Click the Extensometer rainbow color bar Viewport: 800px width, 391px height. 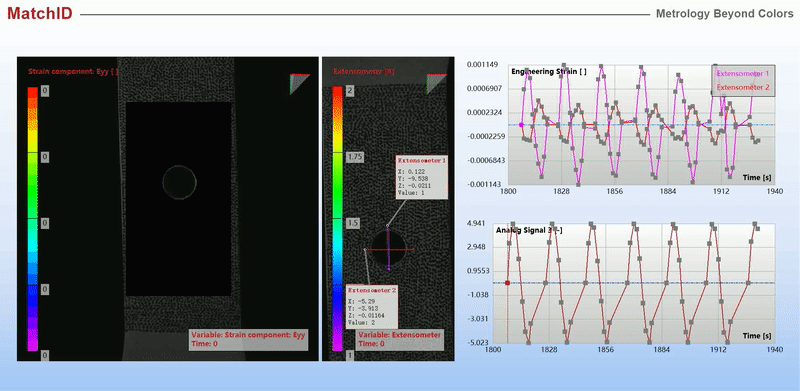click(337, 218)
